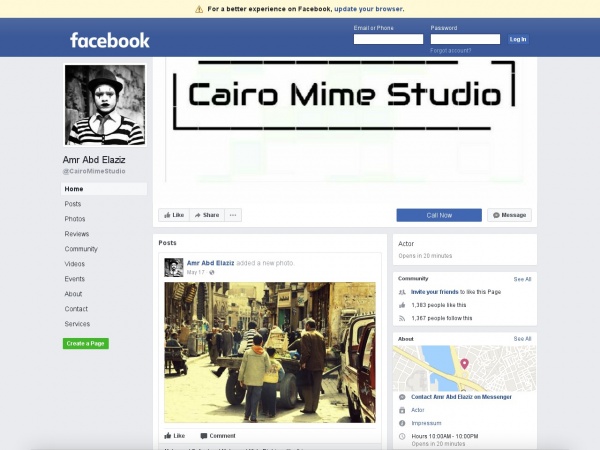This screenshot has height=450, width=600.
Task: Open Community in the page sidebar
Action: pyautogui.click(x=81, y=249)
